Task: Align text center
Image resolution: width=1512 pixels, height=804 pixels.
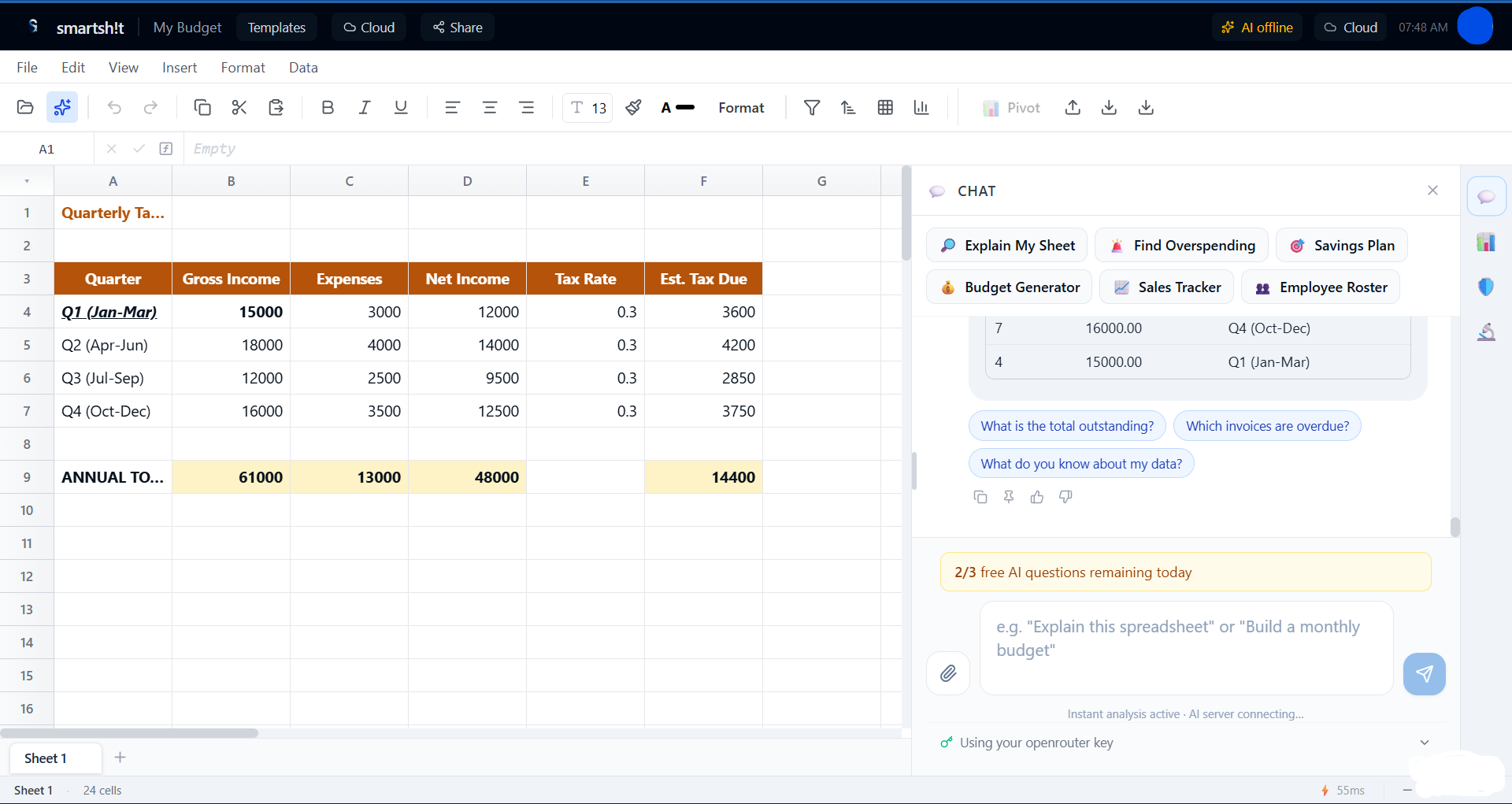Action: [x=490, y=108]
